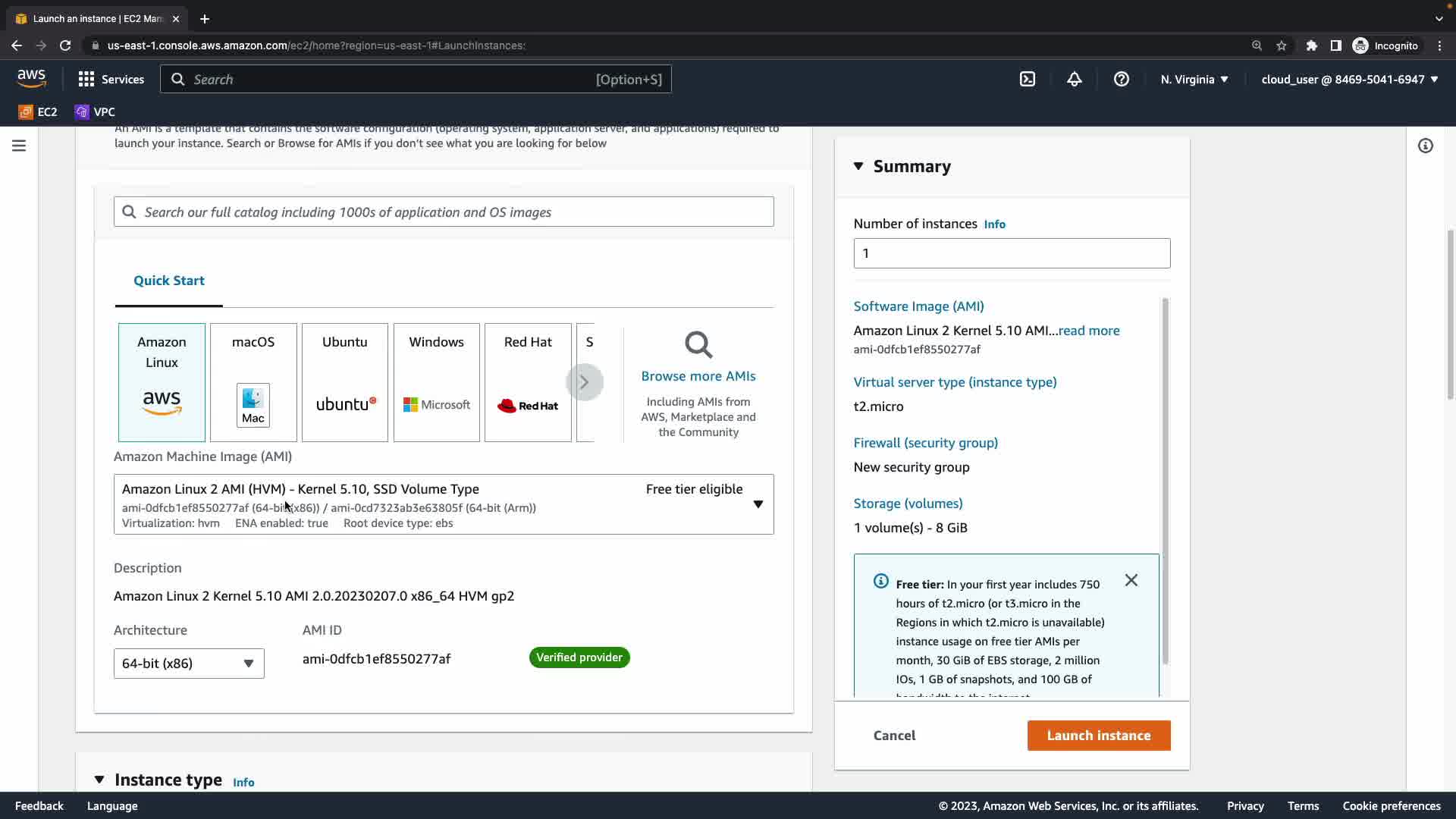This screenshot has height=819, width=1456.
Task: Open the AWS CloudShell icon
Action: point(1028,79)
